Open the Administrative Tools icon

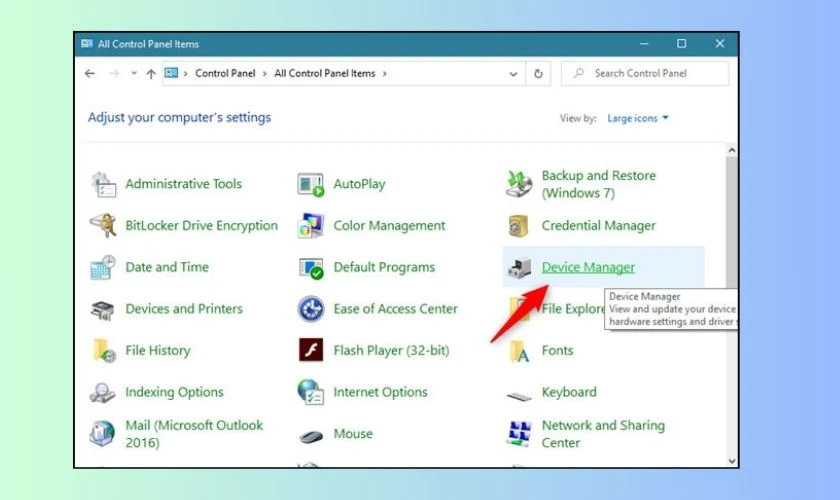(x=103, y=184)
